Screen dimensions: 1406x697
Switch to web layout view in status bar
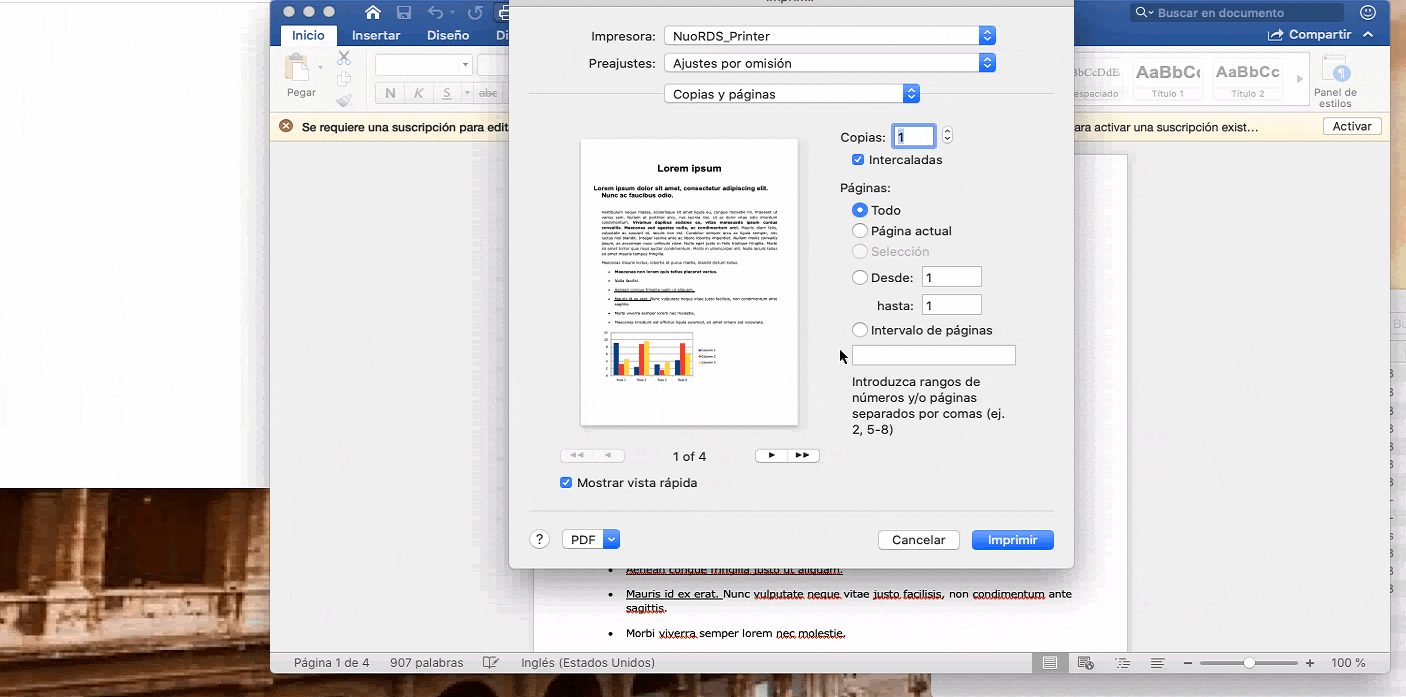coord(1086,662)
